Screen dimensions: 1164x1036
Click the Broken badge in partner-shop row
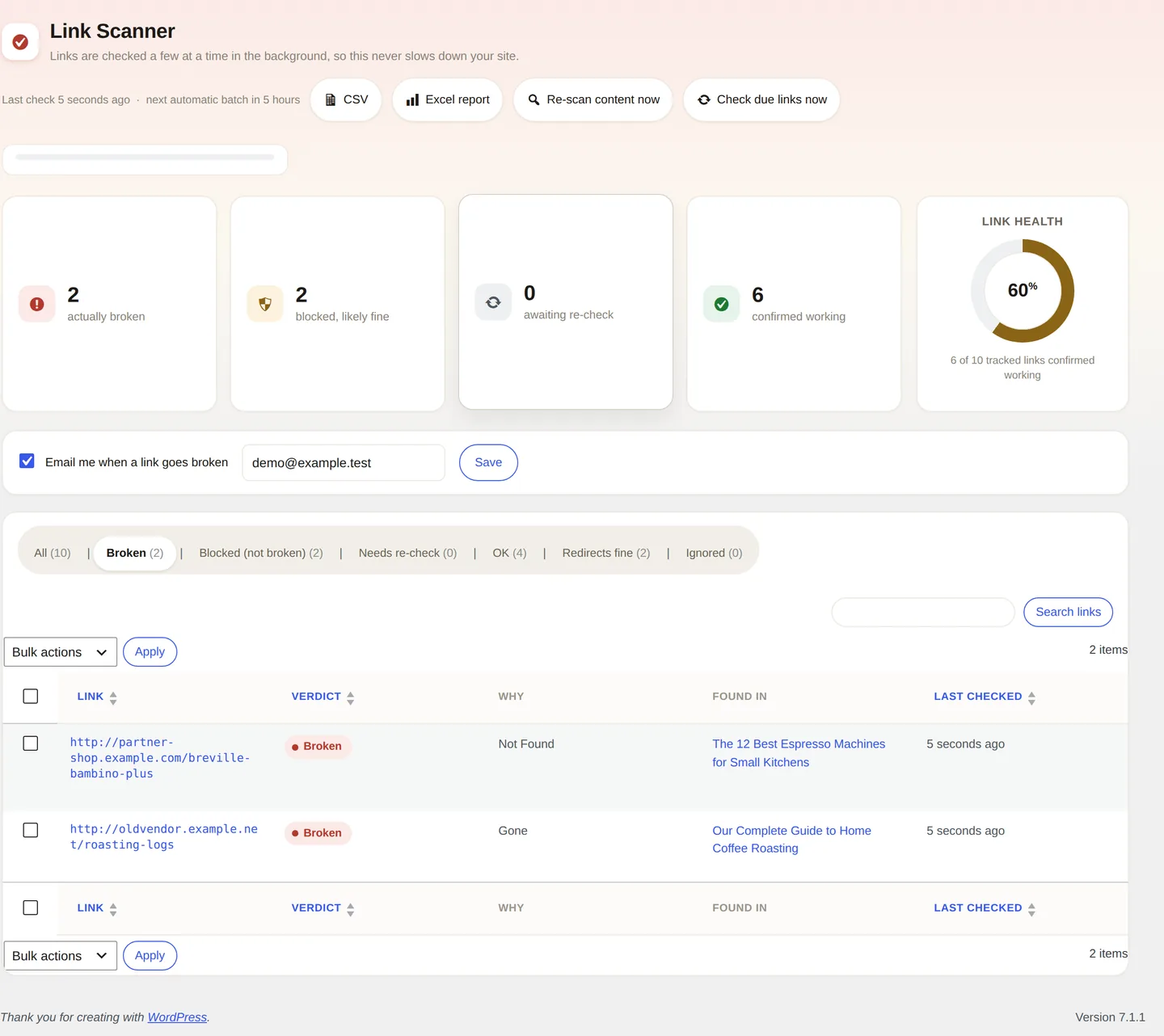(x=318, y=747)
